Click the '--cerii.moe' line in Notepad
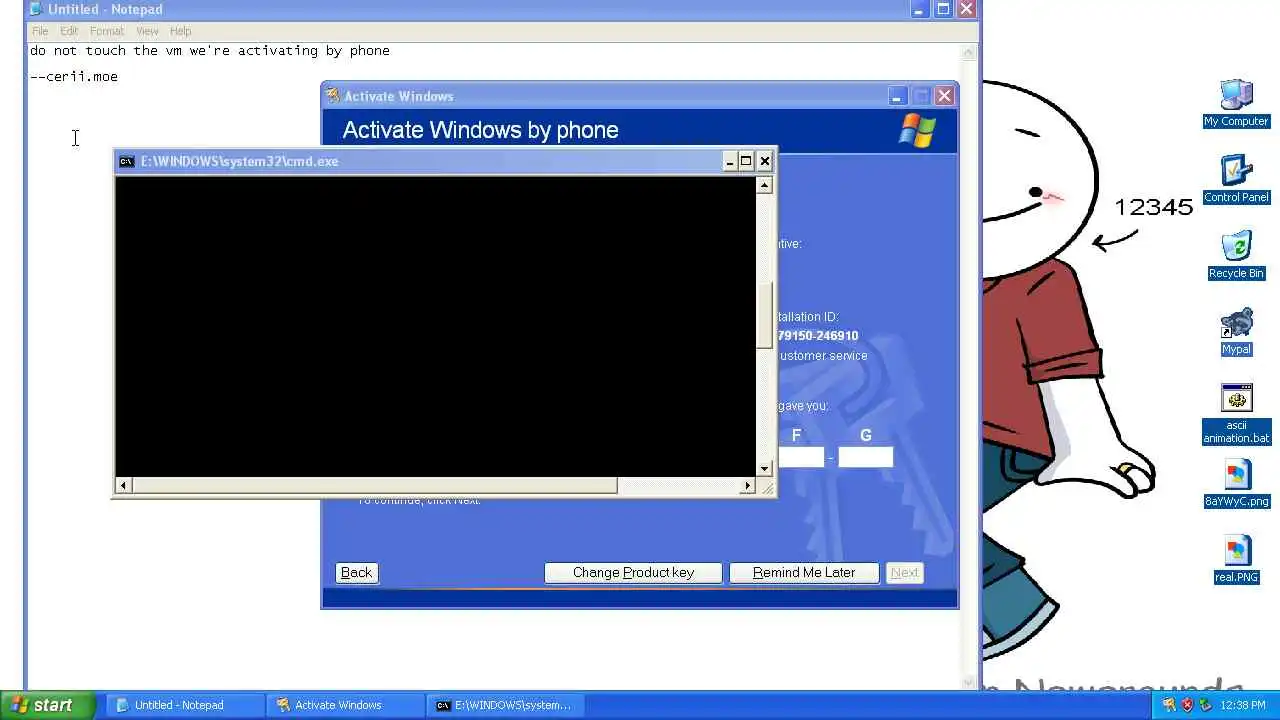This screenshot has height=720, width=1280. pyautogui.click(x=74, y=76)
